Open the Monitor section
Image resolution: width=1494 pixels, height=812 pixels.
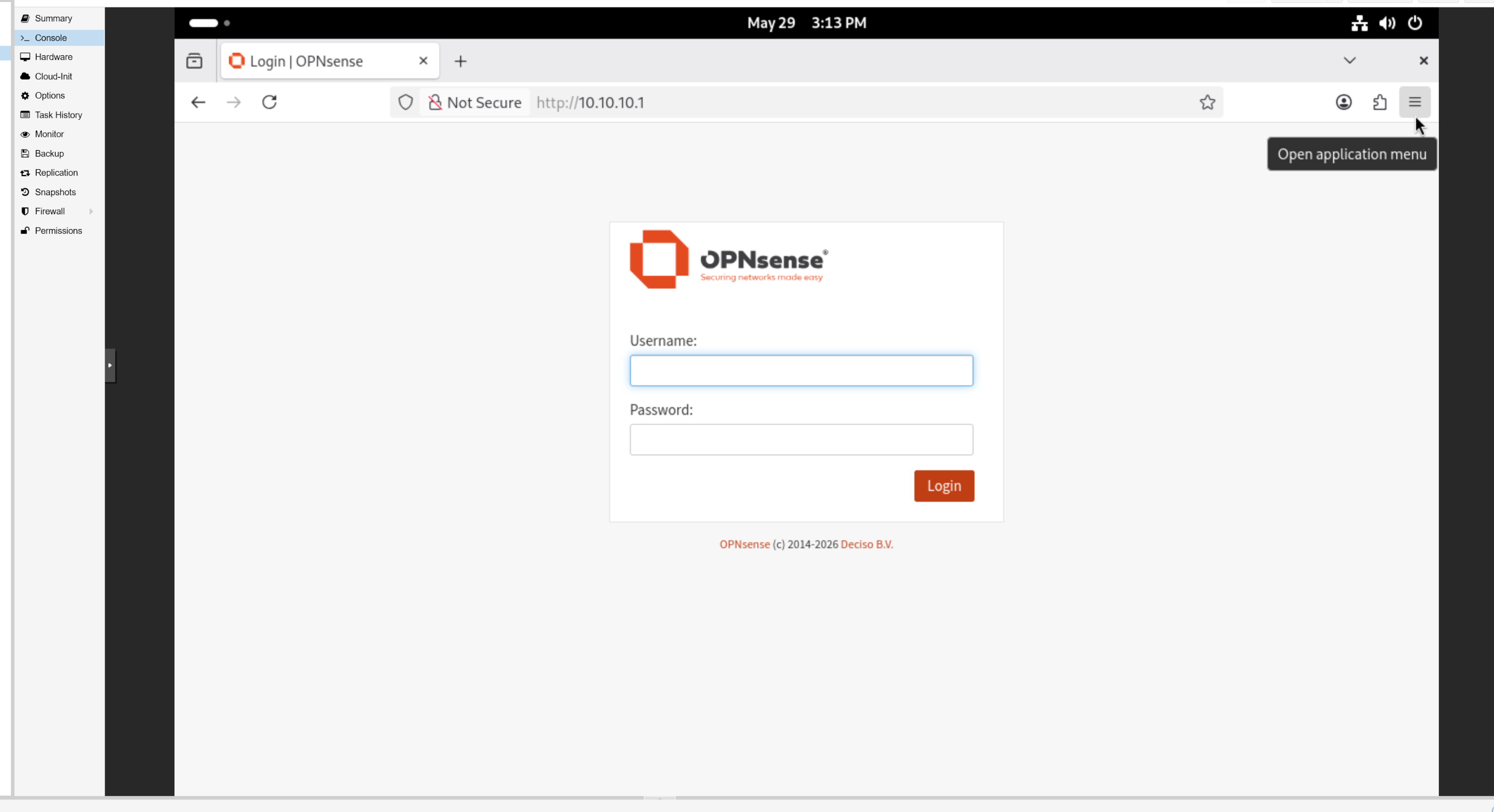(x=49, y=134)
